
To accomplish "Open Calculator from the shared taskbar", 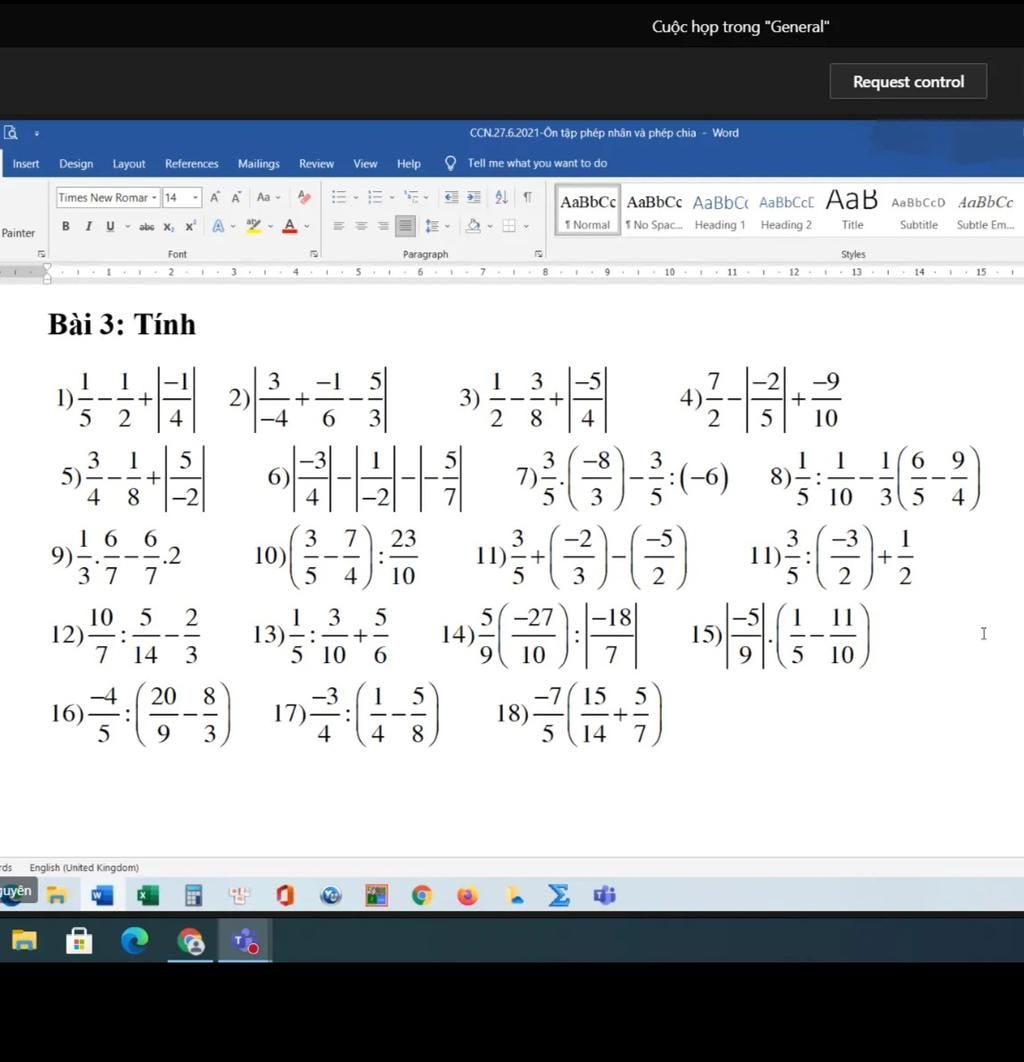I will pos(193,895).
